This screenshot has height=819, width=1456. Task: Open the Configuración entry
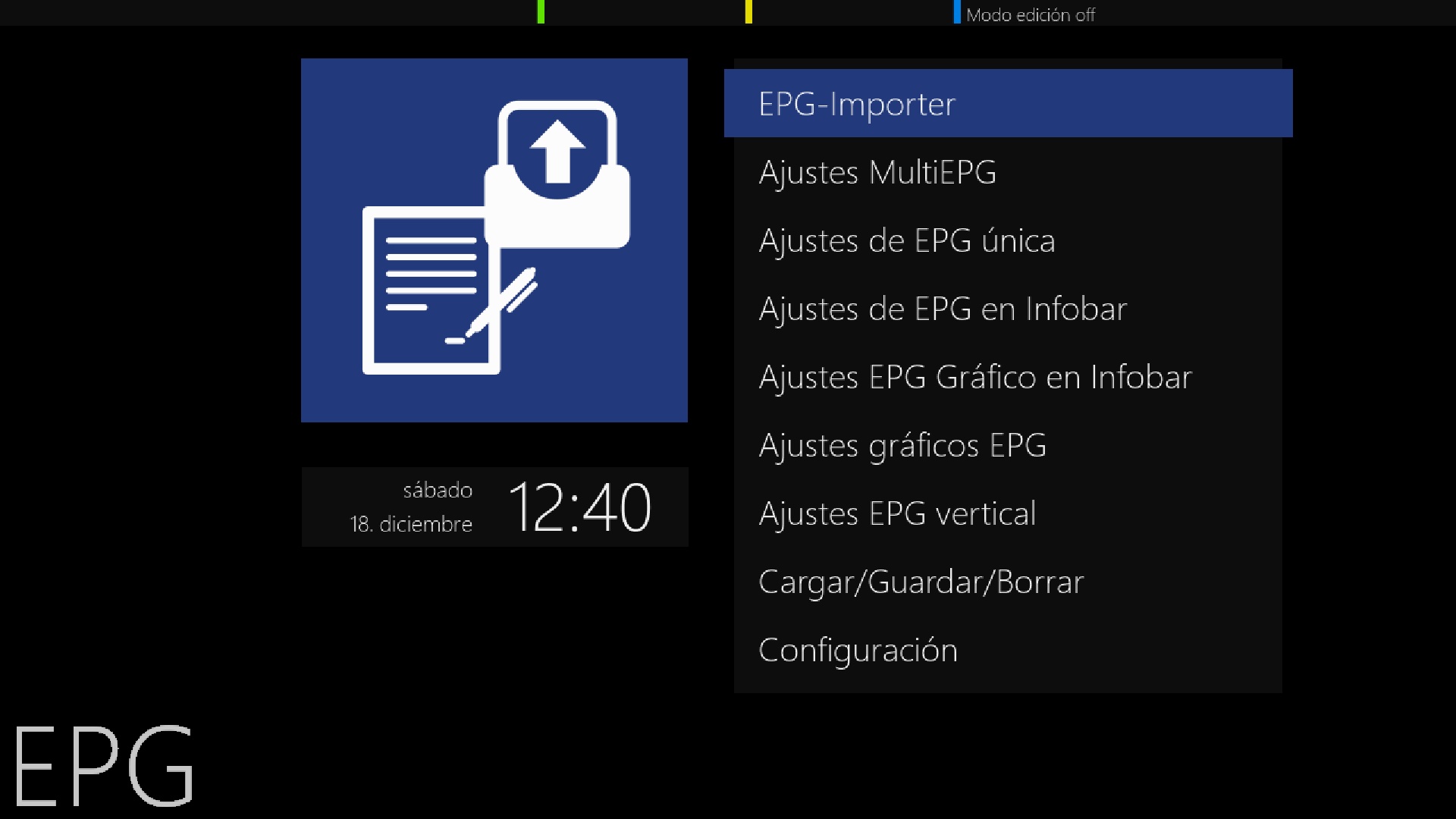[1008, 650]
